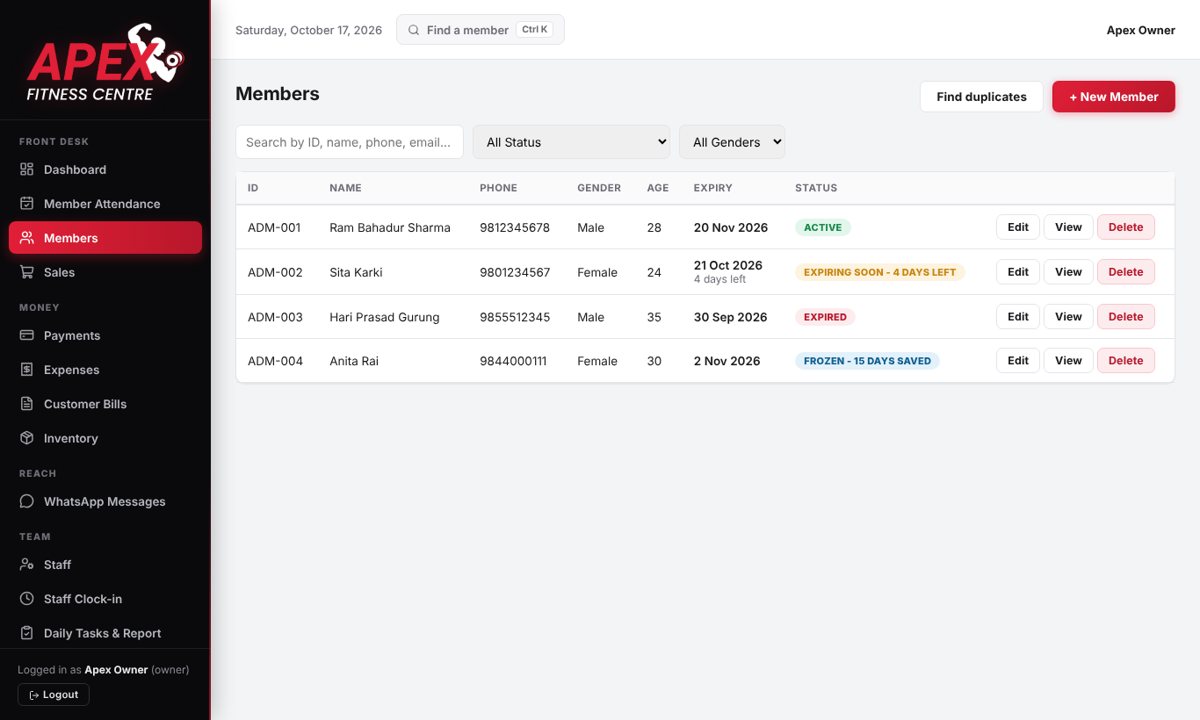View Anita Rai's details
The height and width of the screenshot is (720, 1200).
(1068, 361)
